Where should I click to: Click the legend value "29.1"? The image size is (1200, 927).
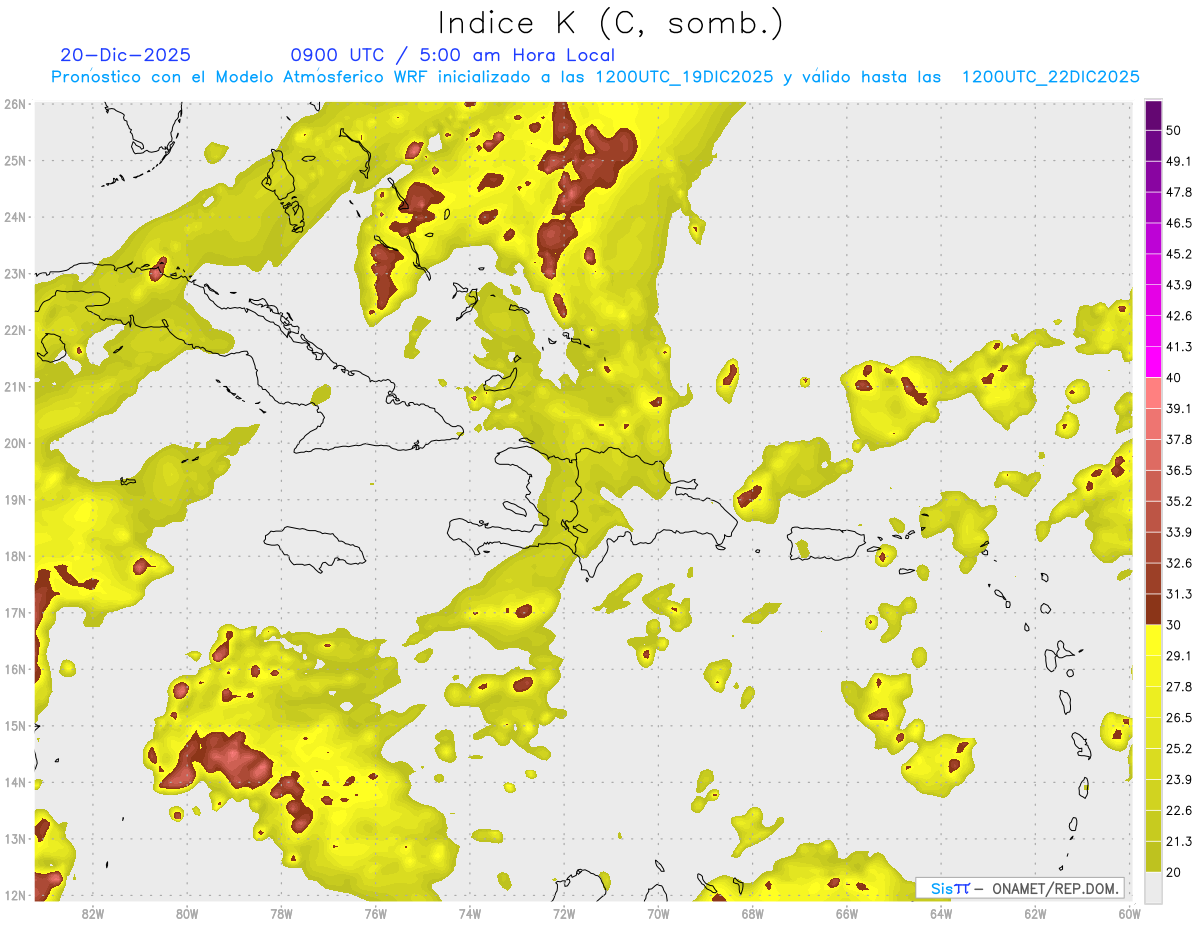[1179, 656]
